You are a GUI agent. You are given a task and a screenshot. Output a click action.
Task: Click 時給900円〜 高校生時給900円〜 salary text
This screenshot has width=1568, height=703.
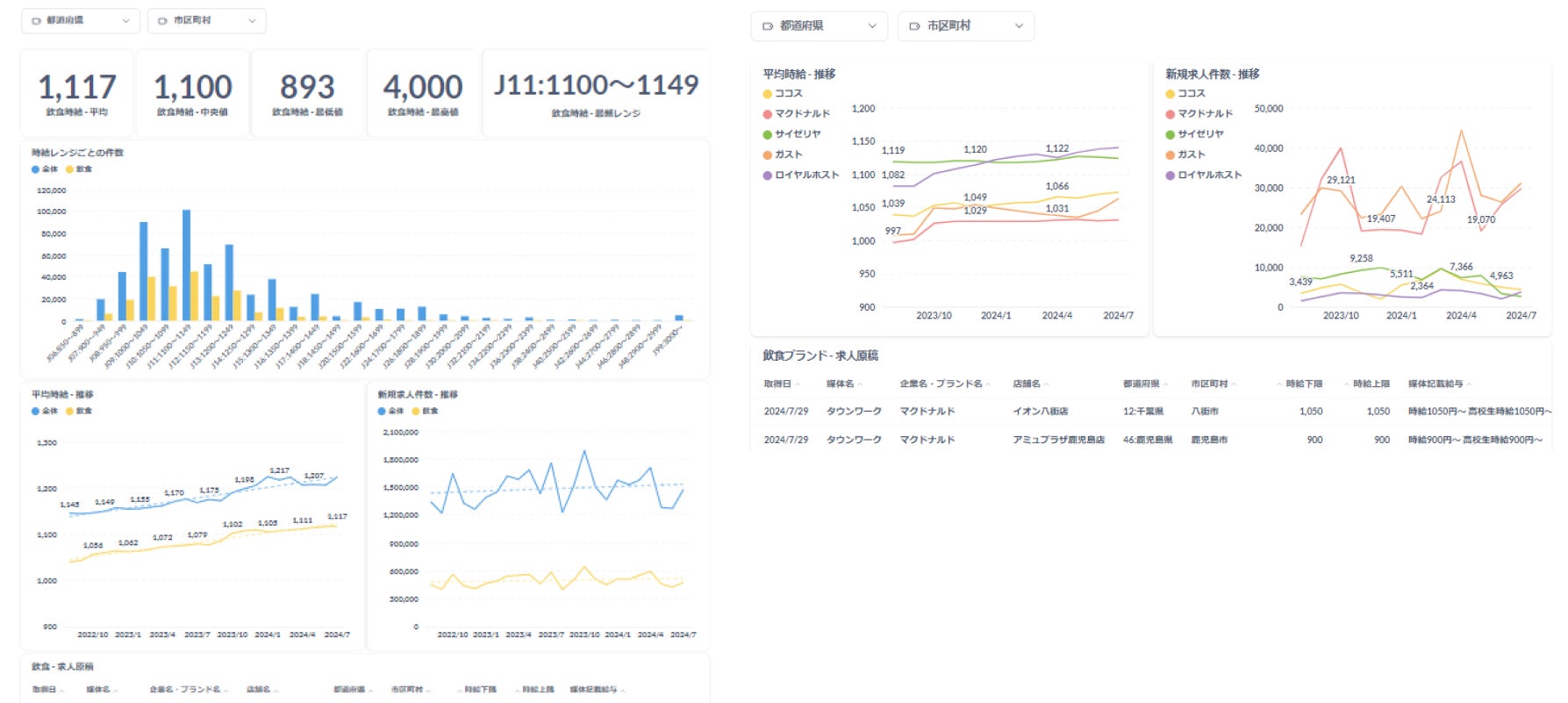tap(1476, 440)
